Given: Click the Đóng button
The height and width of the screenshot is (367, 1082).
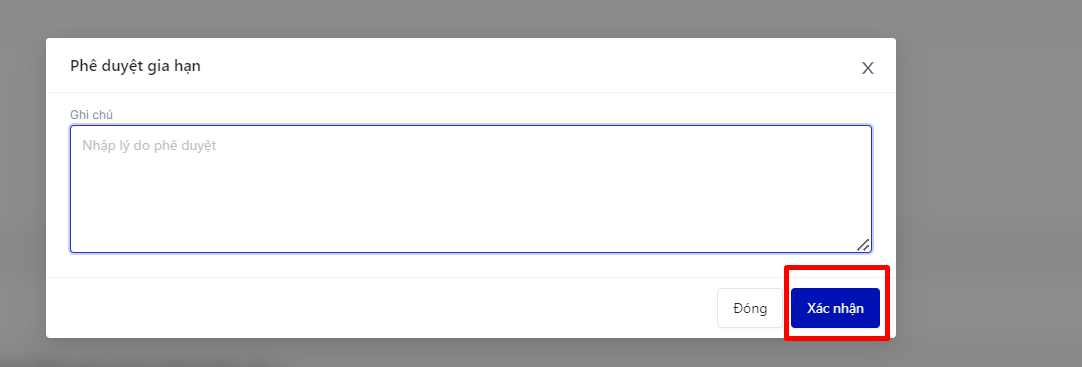Looking at the screenshot, I should [750, 308].
